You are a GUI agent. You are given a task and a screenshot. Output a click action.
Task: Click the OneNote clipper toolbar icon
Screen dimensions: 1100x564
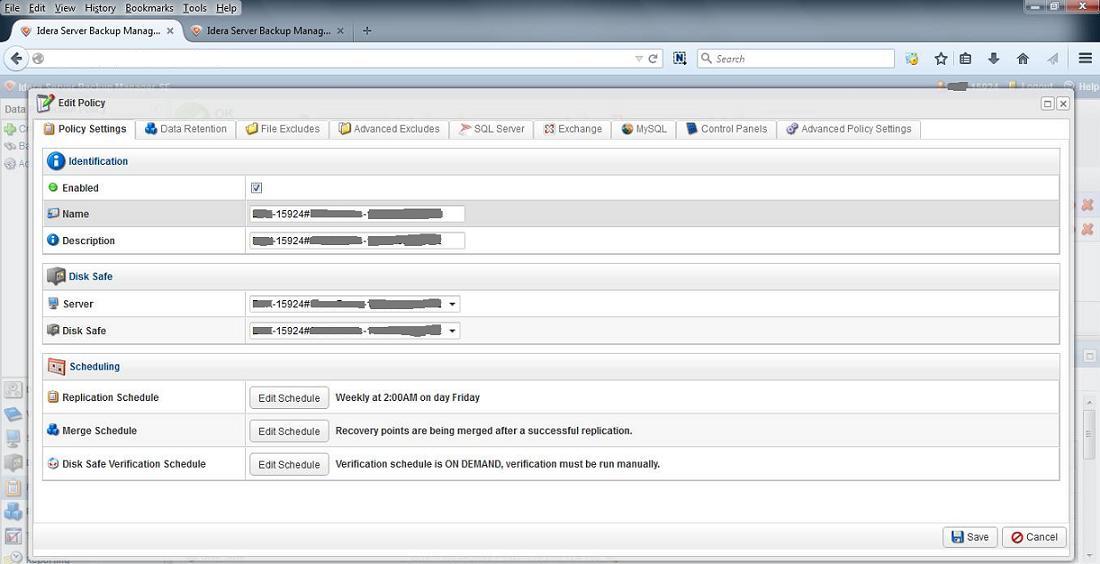tap(680, 59)
